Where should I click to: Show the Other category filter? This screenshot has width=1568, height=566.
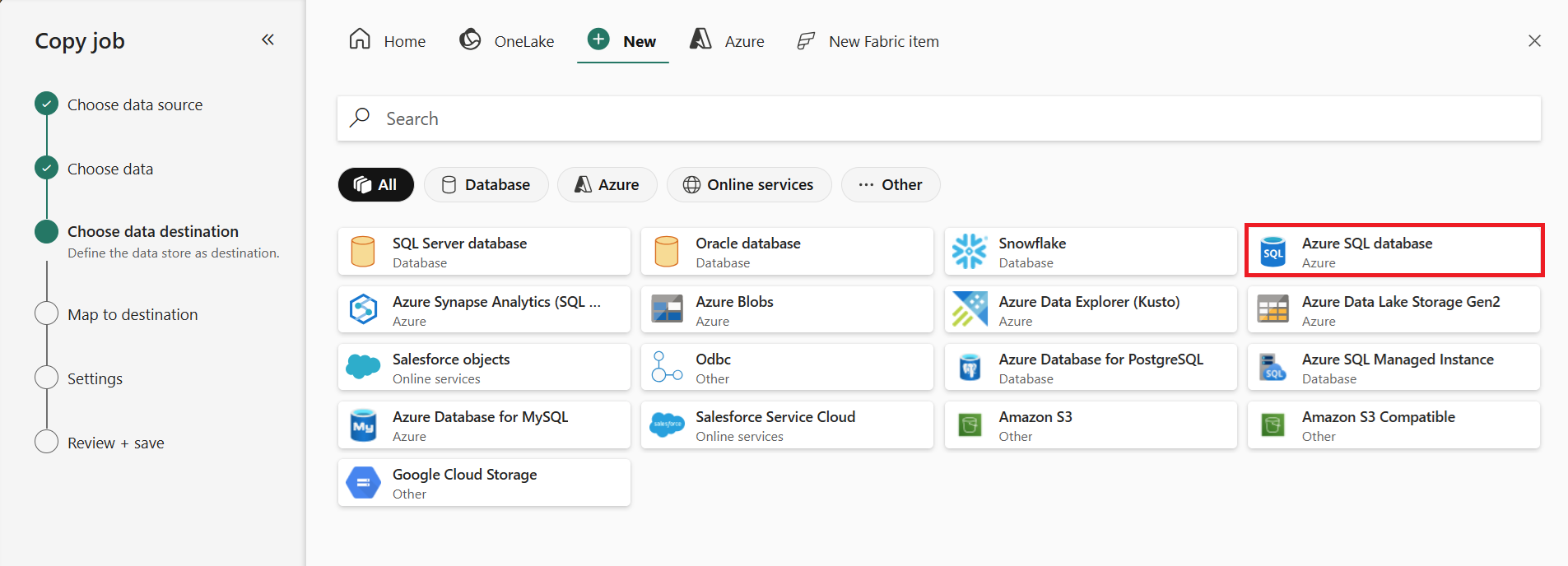(890, 185)
